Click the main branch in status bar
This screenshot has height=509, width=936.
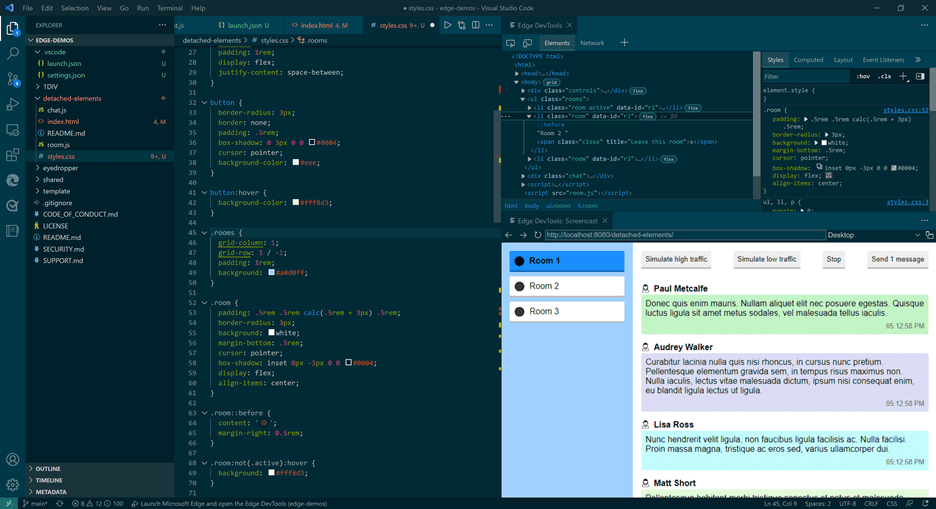[x=35, y=504]
